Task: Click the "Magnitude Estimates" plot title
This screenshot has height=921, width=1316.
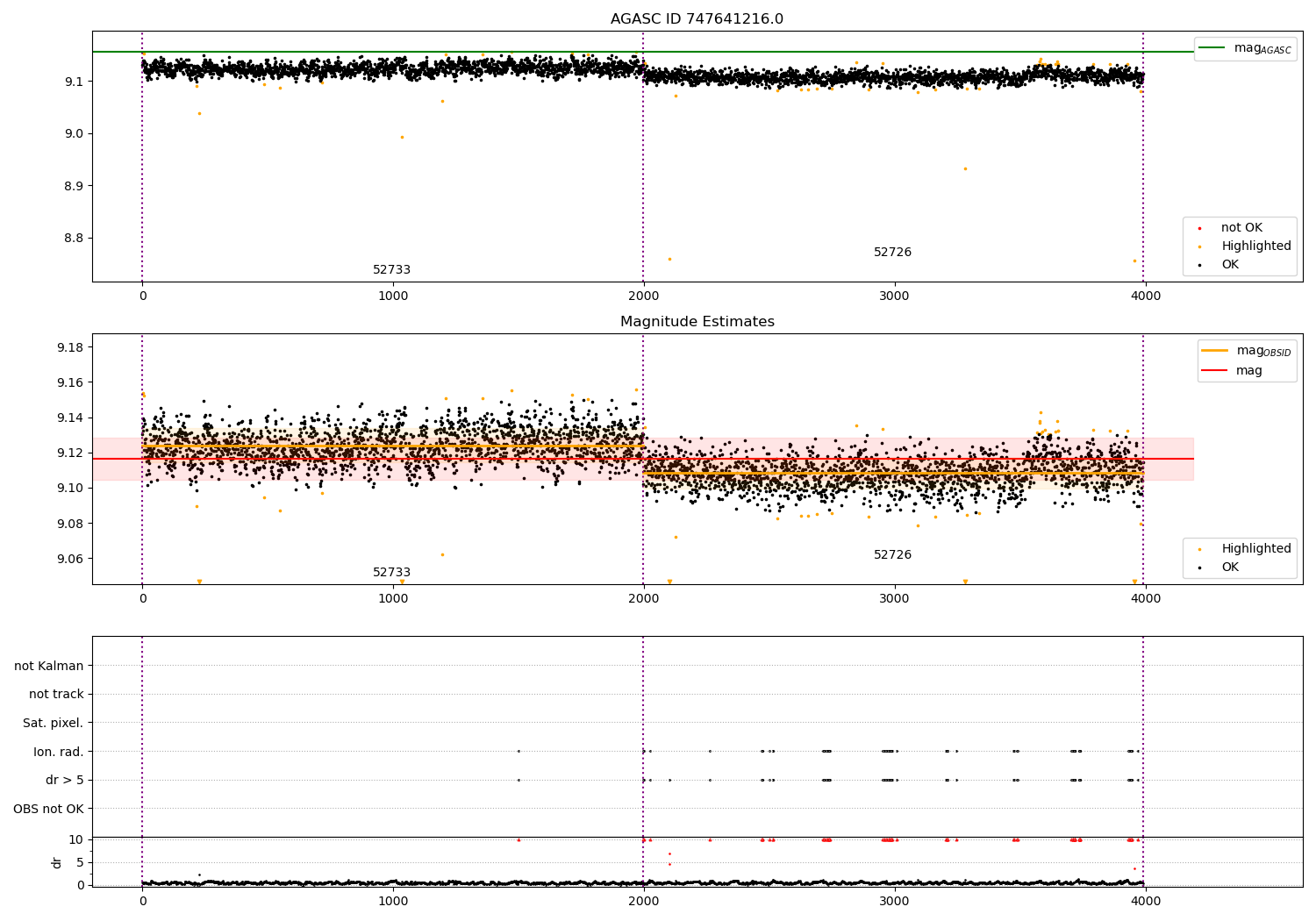Action: point(697,322)
